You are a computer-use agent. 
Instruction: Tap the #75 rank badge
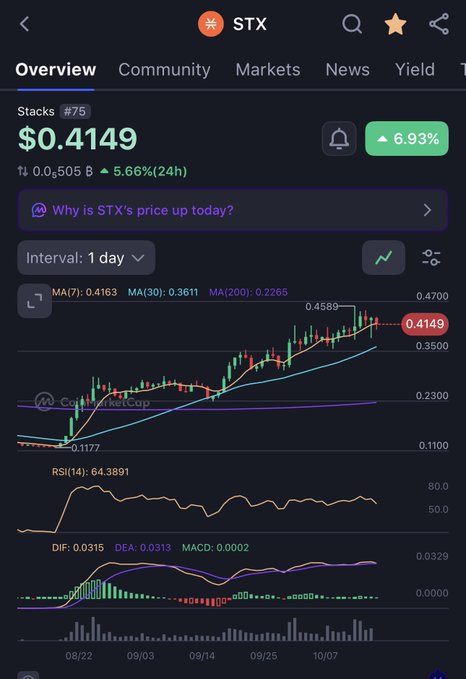click(75, 112)
